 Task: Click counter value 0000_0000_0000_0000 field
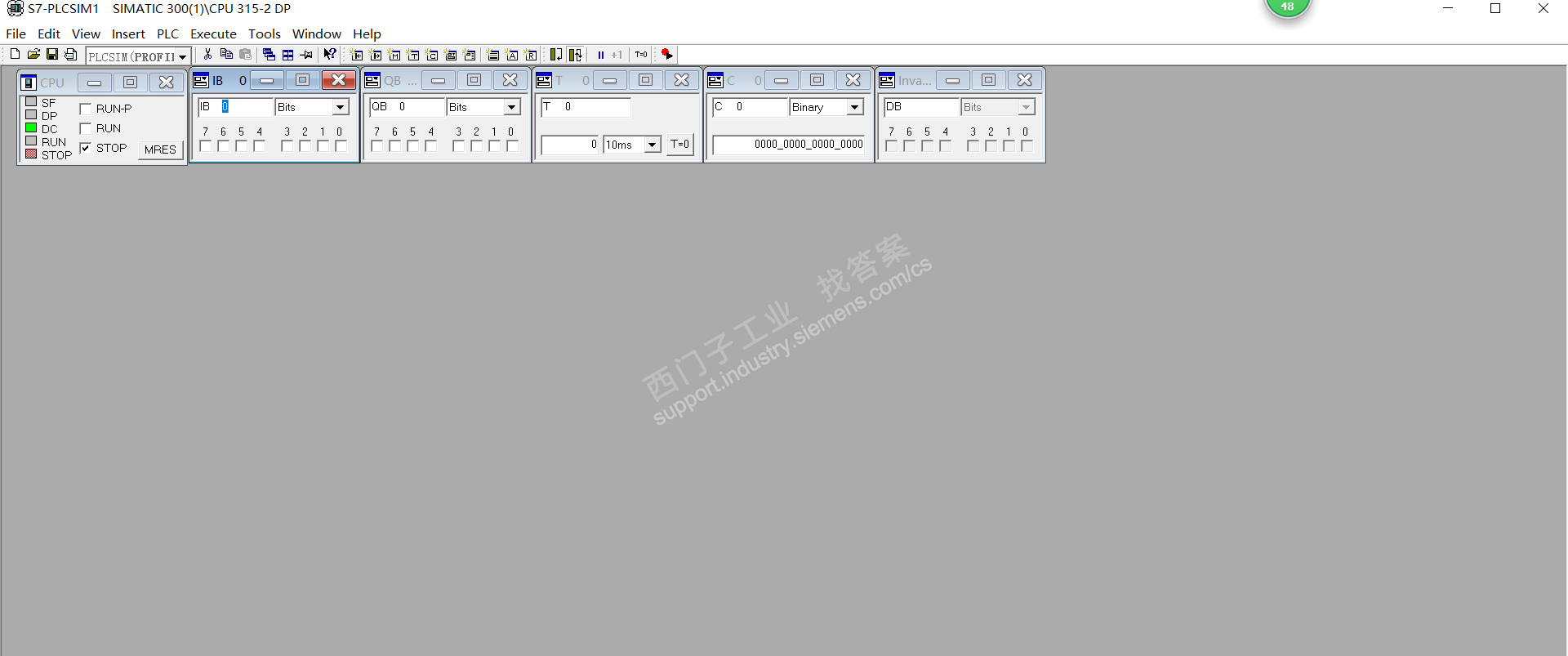(x=788, y=145)
